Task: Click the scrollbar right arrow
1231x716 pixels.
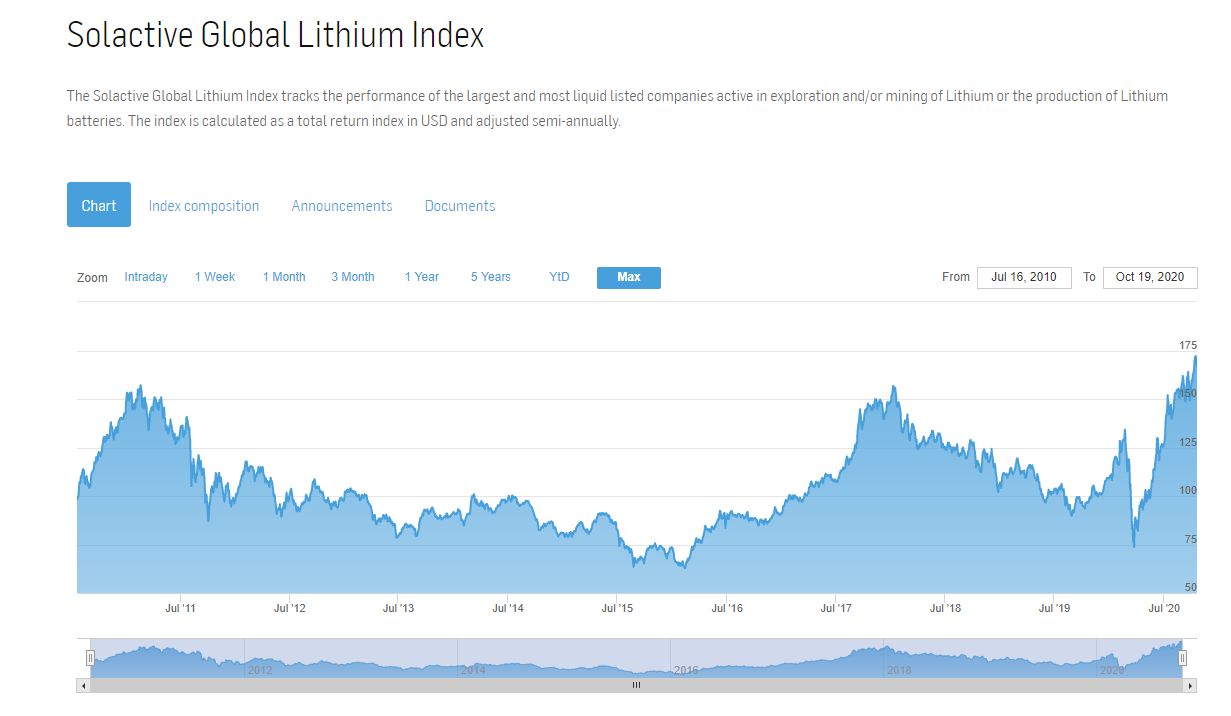Action: pos(1189,686)
